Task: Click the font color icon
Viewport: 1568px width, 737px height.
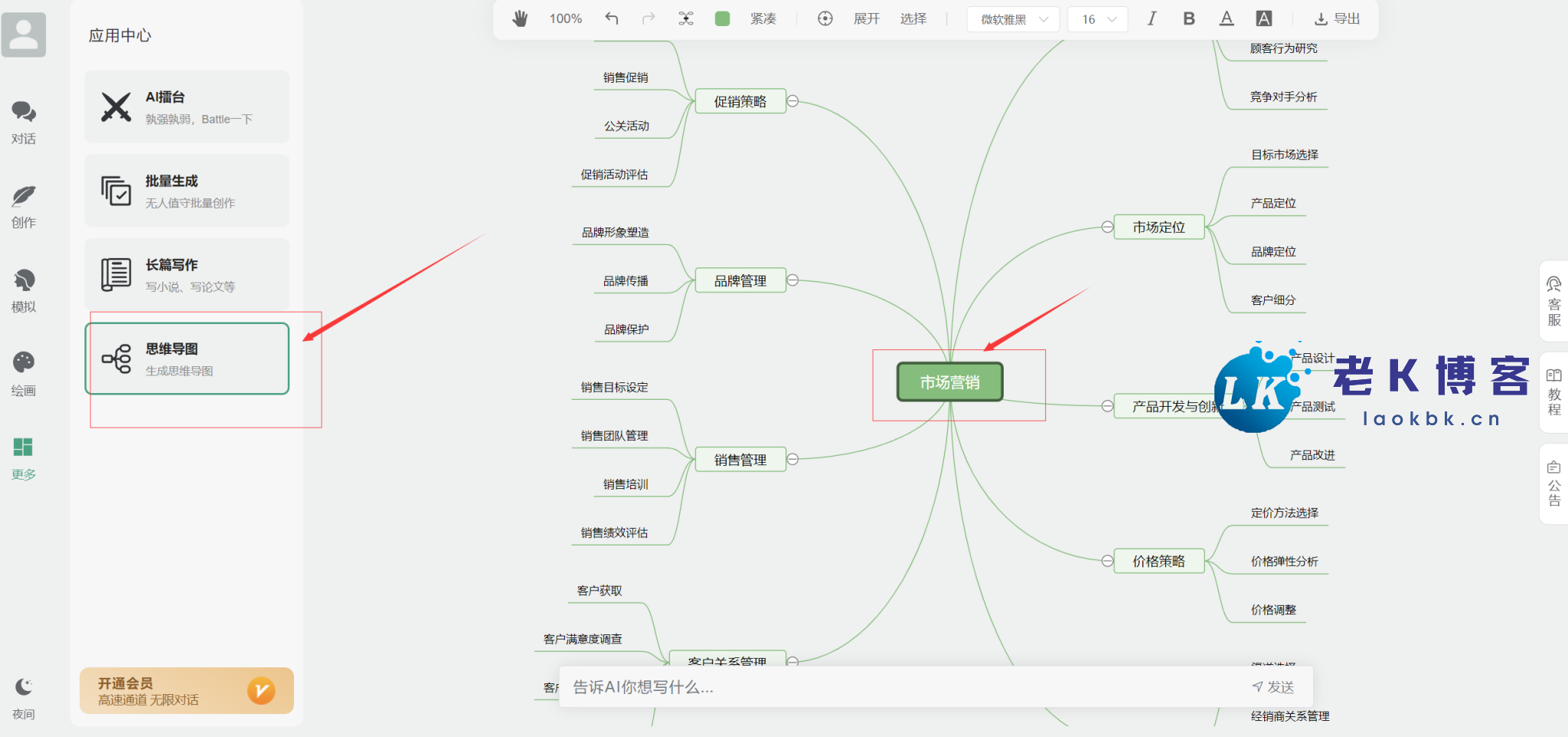Action: 1227,19
